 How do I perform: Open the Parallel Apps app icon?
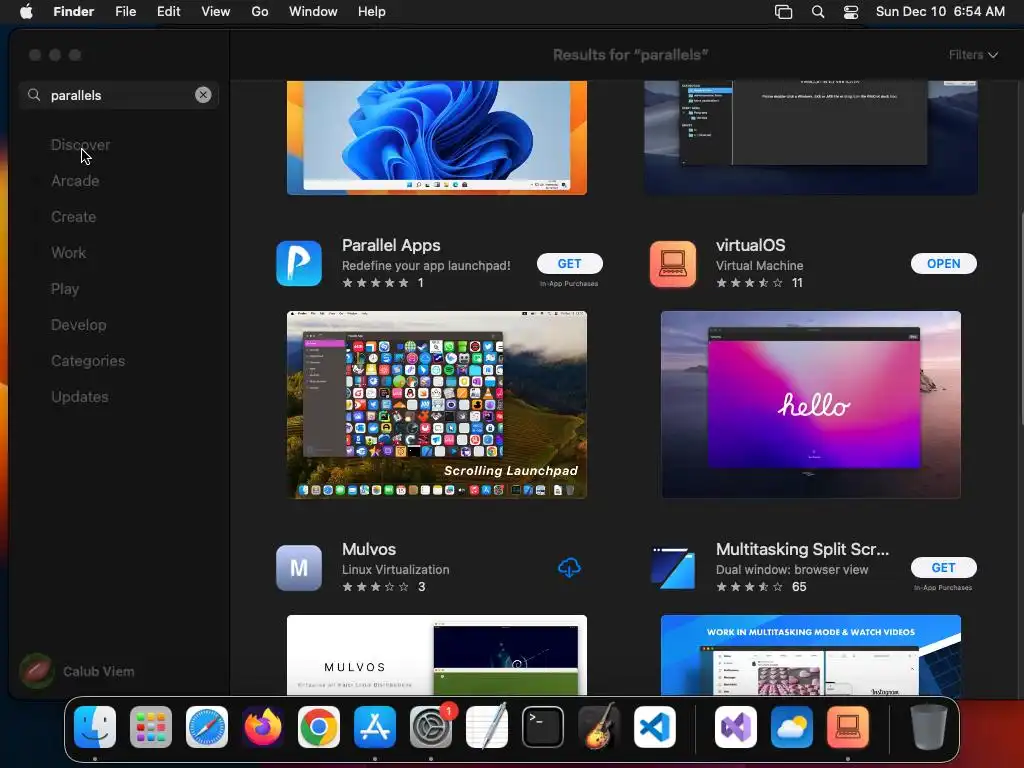298,264
